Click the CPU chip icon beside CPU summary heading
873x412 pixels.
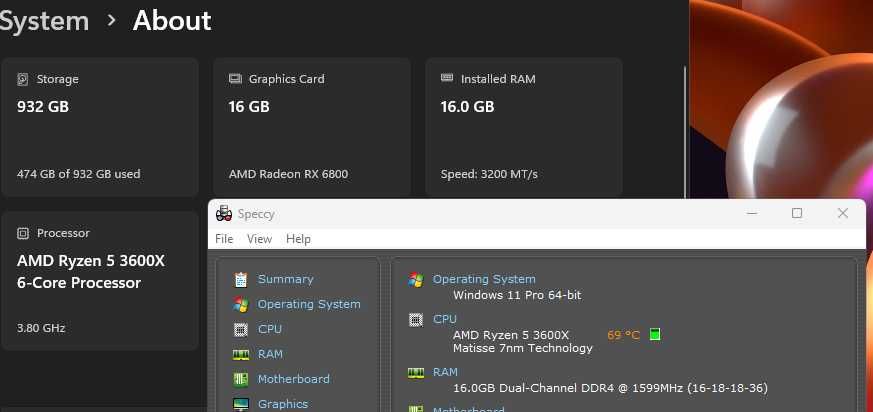pos(415,320)
